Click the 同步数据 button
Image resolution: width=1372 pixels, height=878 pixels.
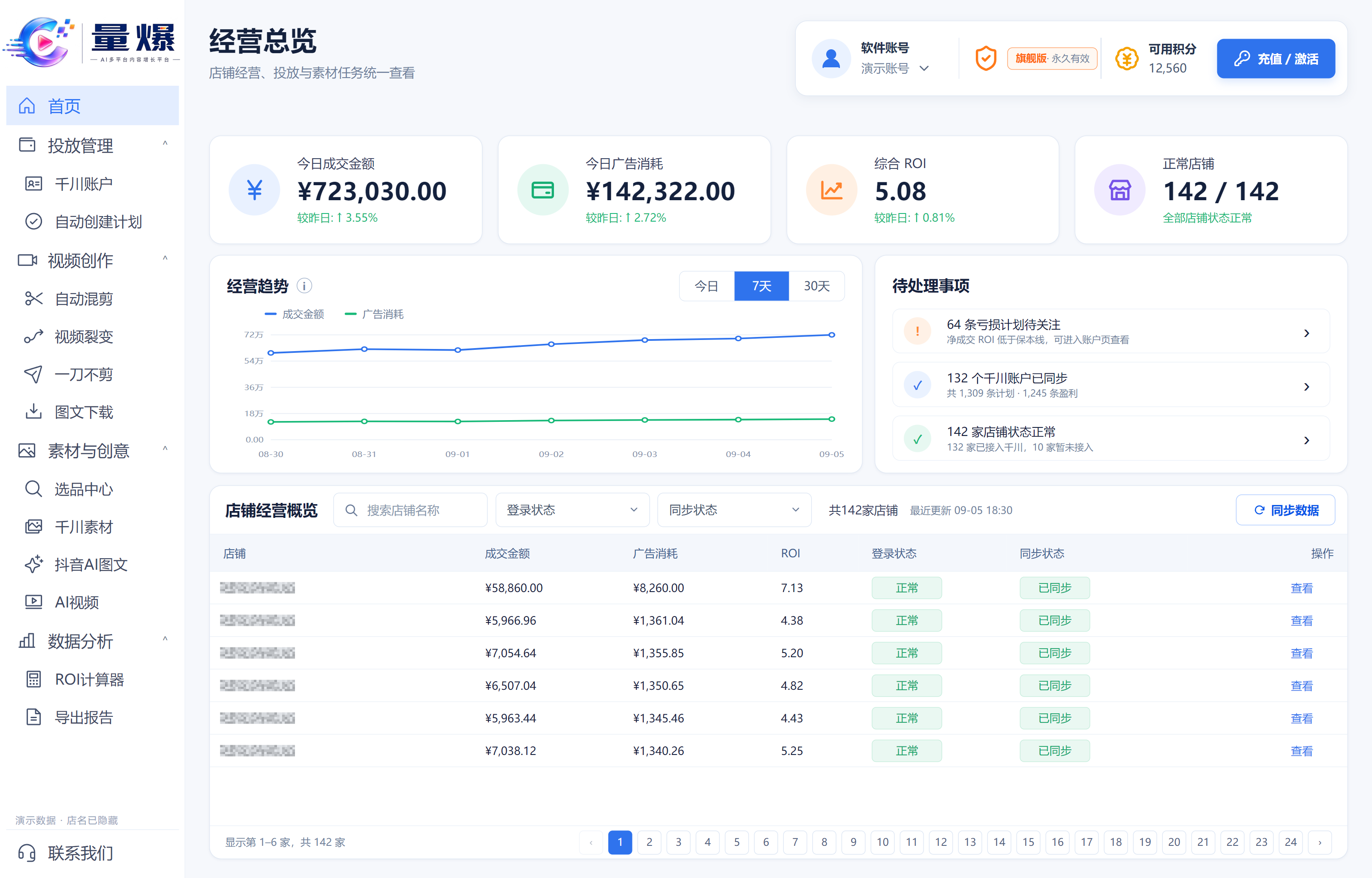pyautogui.click(x=1285, y=510)
